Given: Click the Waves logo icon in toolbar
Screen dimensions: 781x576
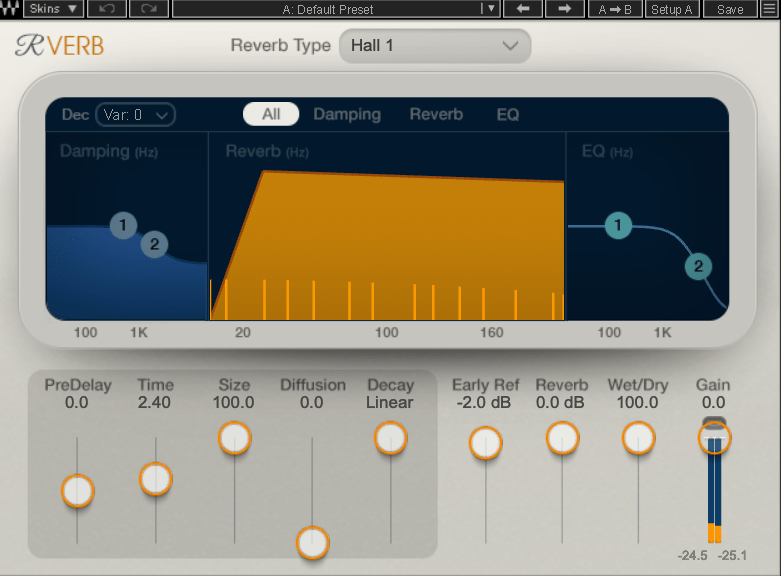Looking at the screenshot, I should [11, 9].
